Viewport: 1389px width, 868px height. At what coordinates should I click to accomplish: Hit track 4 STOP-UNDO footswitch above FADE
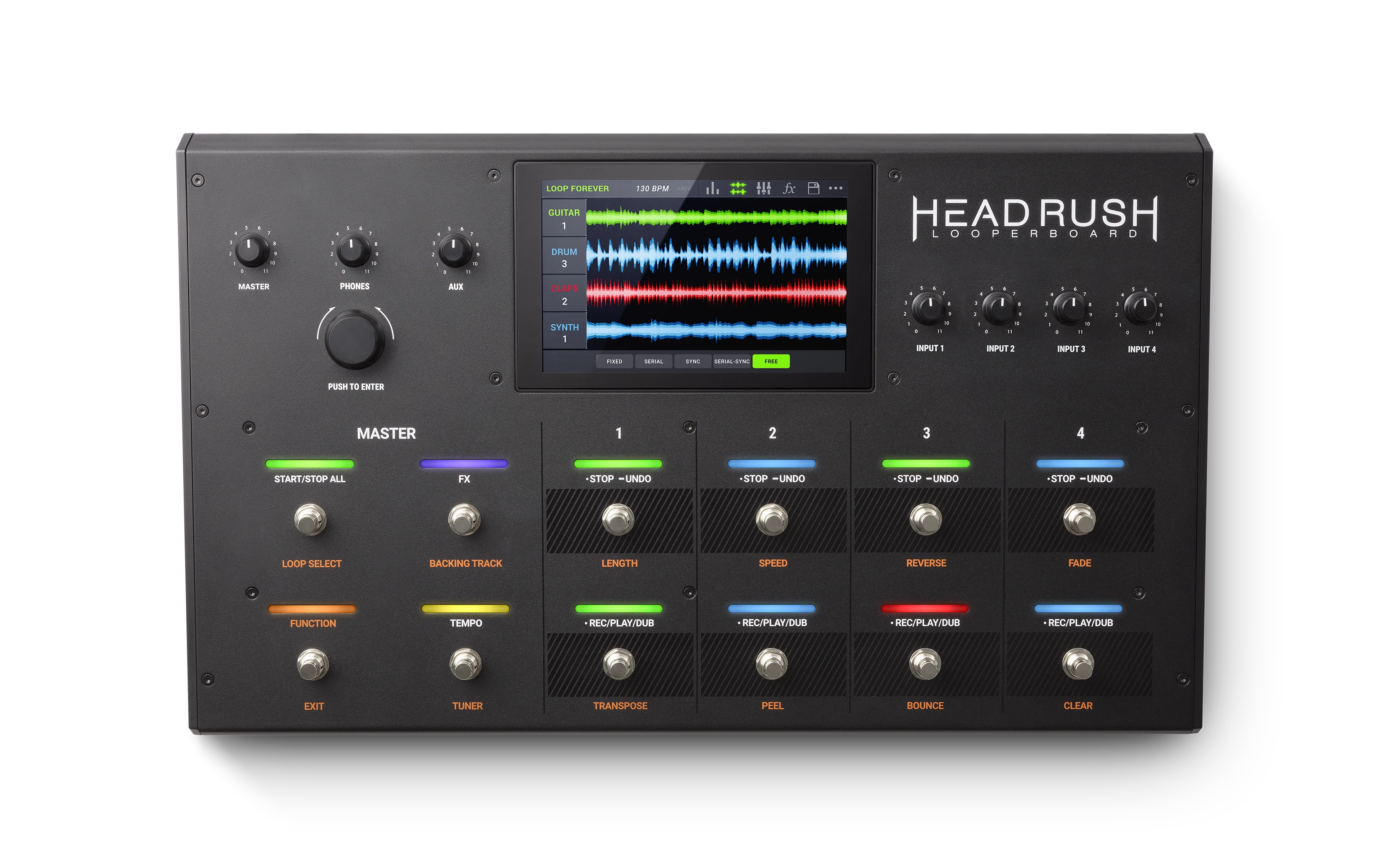point(1080,520)
